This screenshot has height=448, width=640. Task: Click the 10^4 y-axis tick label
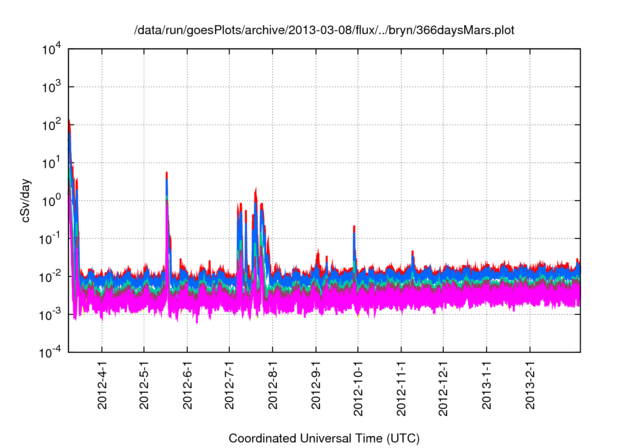51,50
